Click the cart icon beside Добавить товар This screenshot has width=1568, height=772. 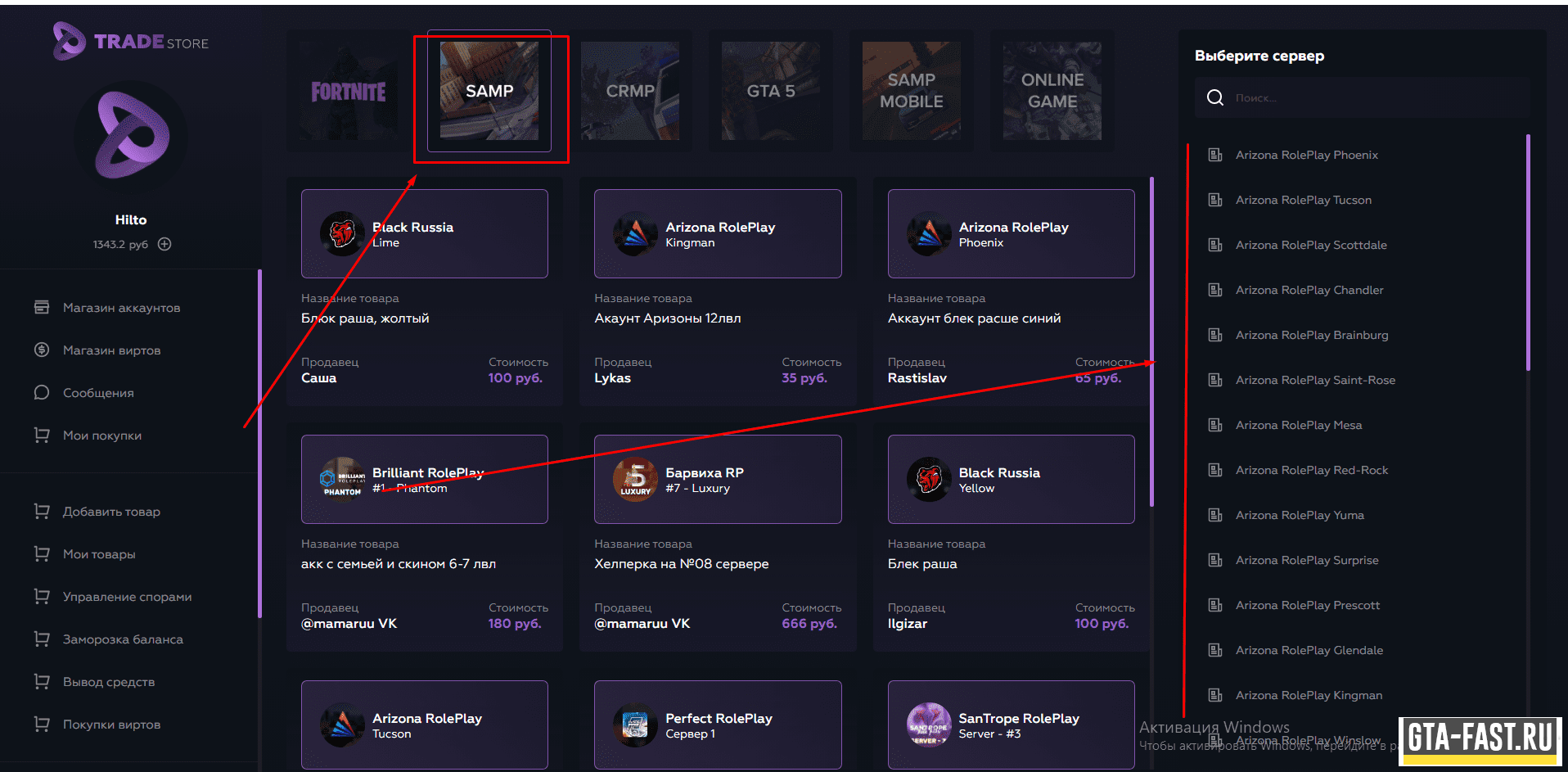pyautogui.click(x=42, y=511)
